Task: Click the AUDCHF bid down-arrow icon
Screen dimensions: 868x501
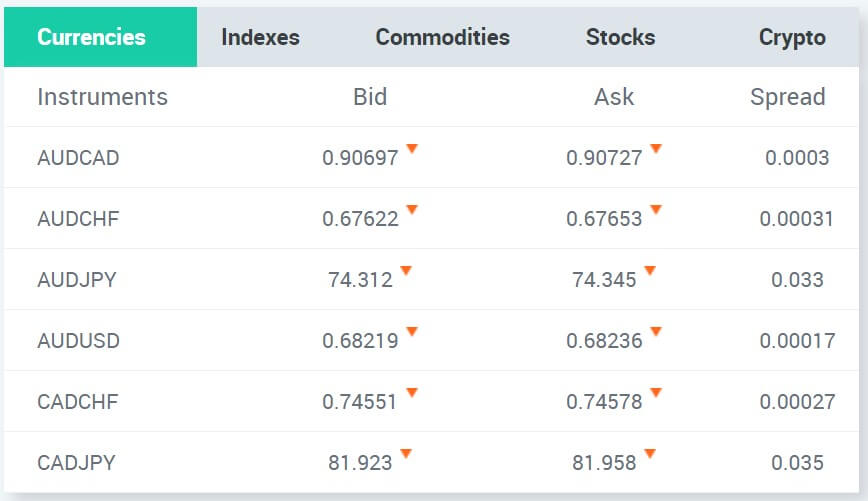Action: pyautogui.click(x=412, y=209)
